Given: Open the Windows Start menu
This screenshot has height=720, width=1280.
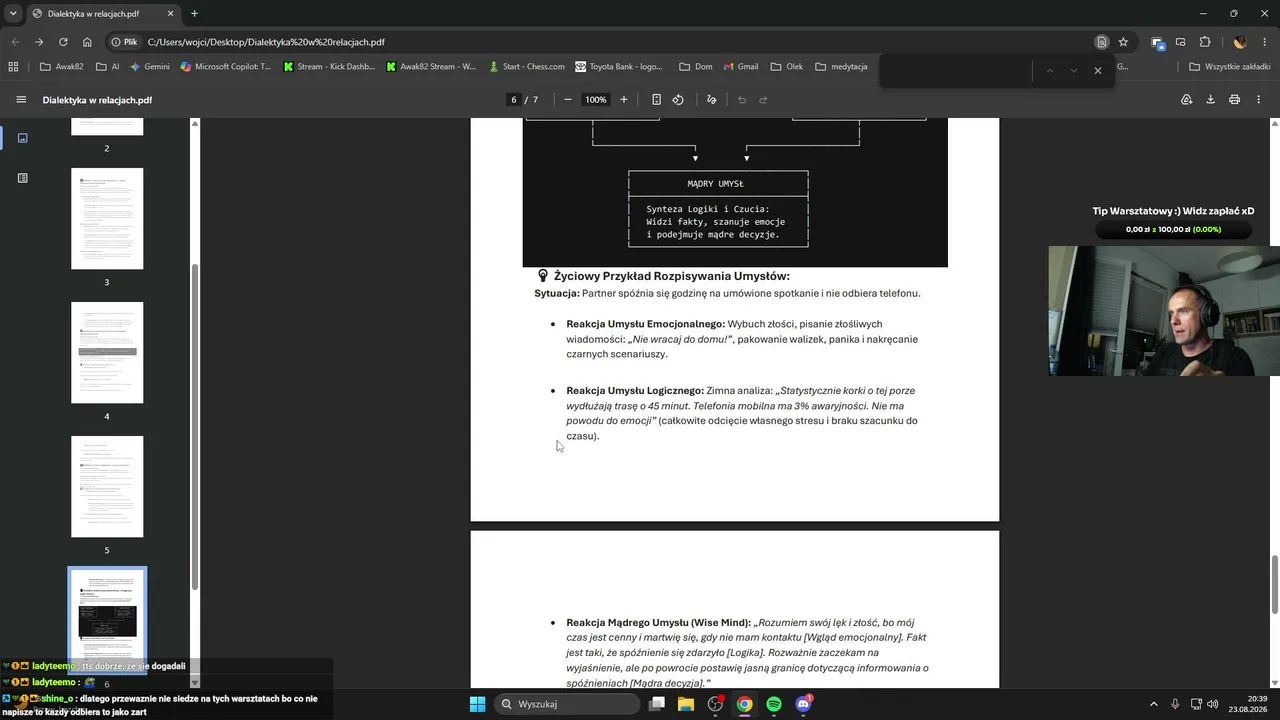Looking at the screenshot, I should (x=477, y=704).
